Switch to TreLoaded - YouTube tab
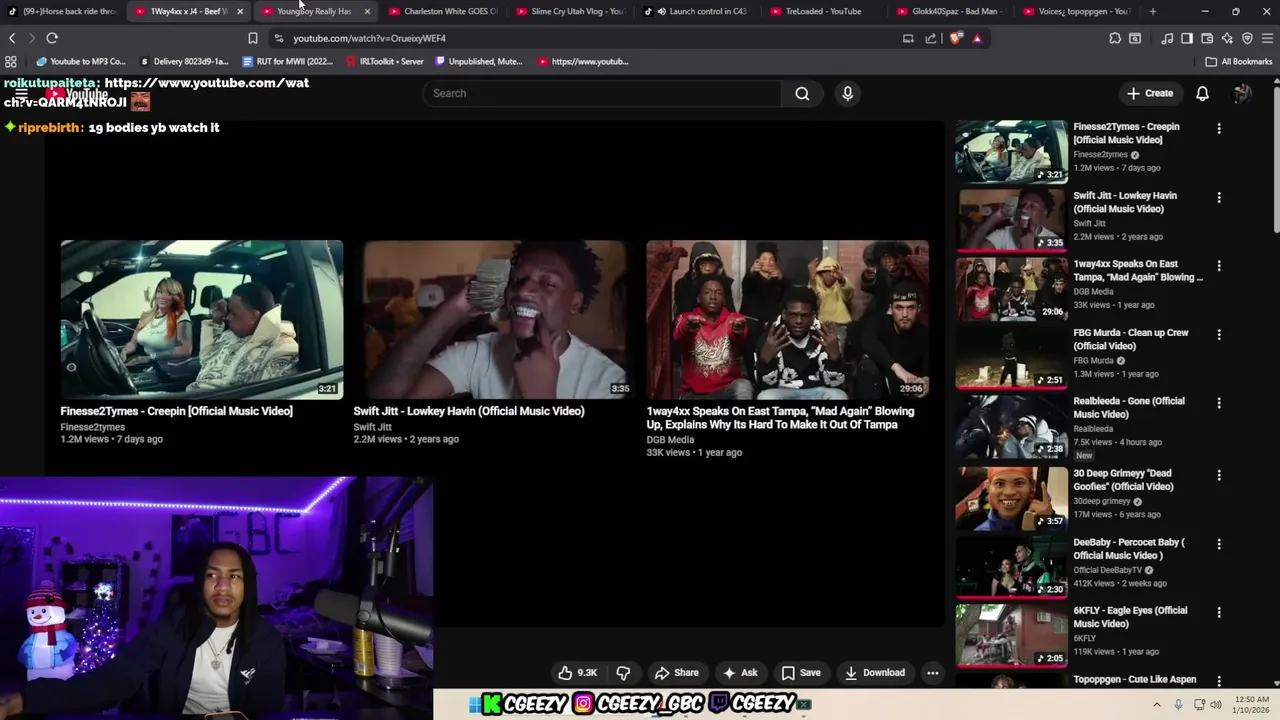This screenshot has width=1280, height=720. pos(824,11)
